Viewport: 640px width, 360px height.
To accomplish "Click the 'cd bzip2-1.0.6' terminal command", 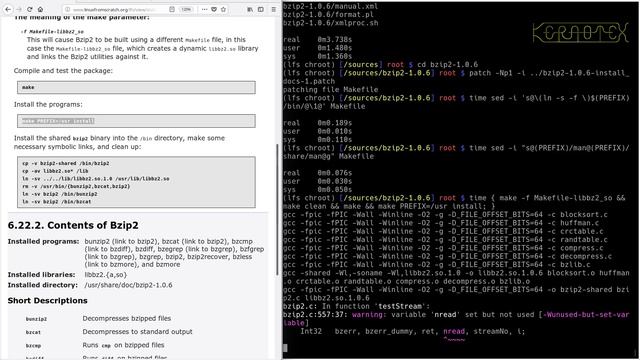I will [x=447, y=64].
